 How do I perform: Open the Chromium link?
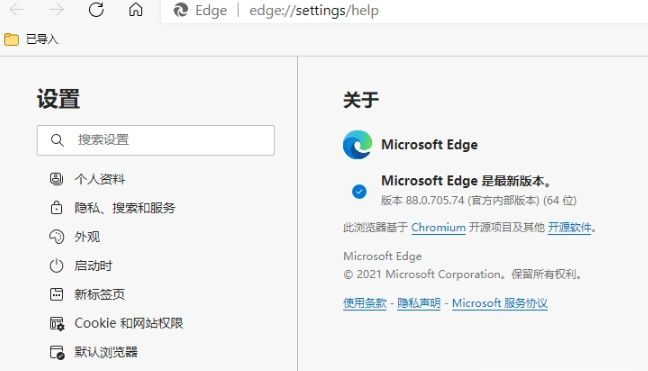(438, 227)
